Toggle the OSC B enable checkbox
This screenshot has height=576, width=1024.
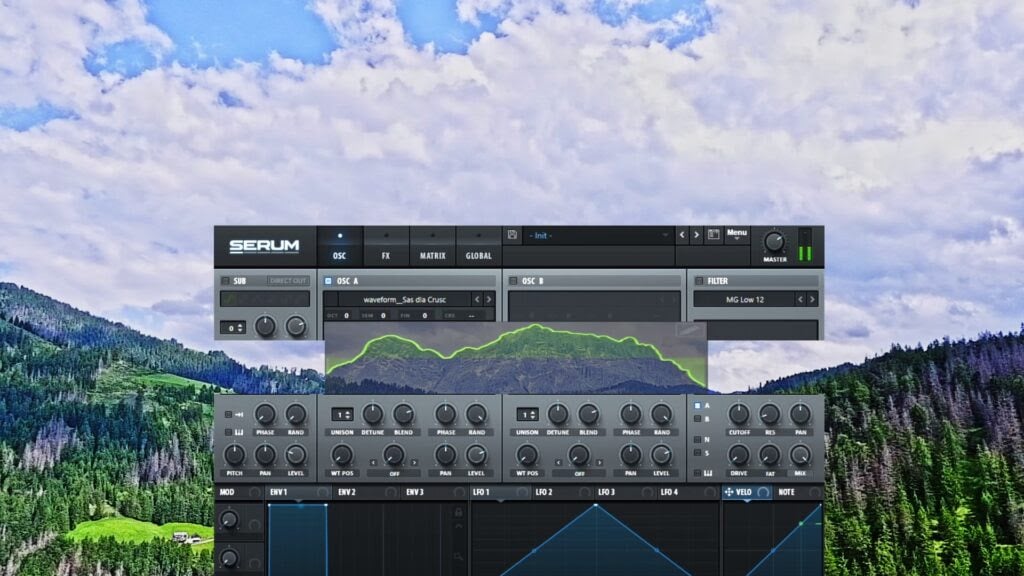[513, 281]
